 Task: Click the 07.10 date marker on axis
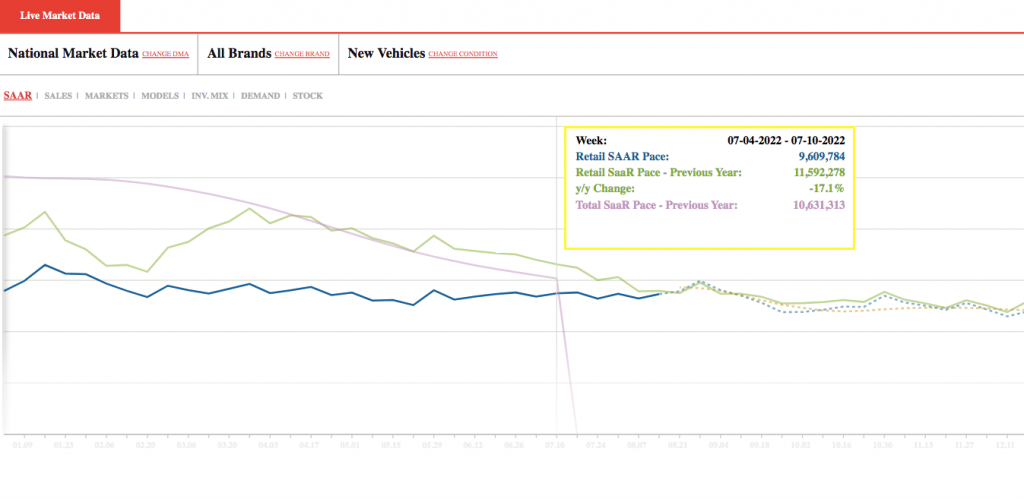[x=556, y=445]
